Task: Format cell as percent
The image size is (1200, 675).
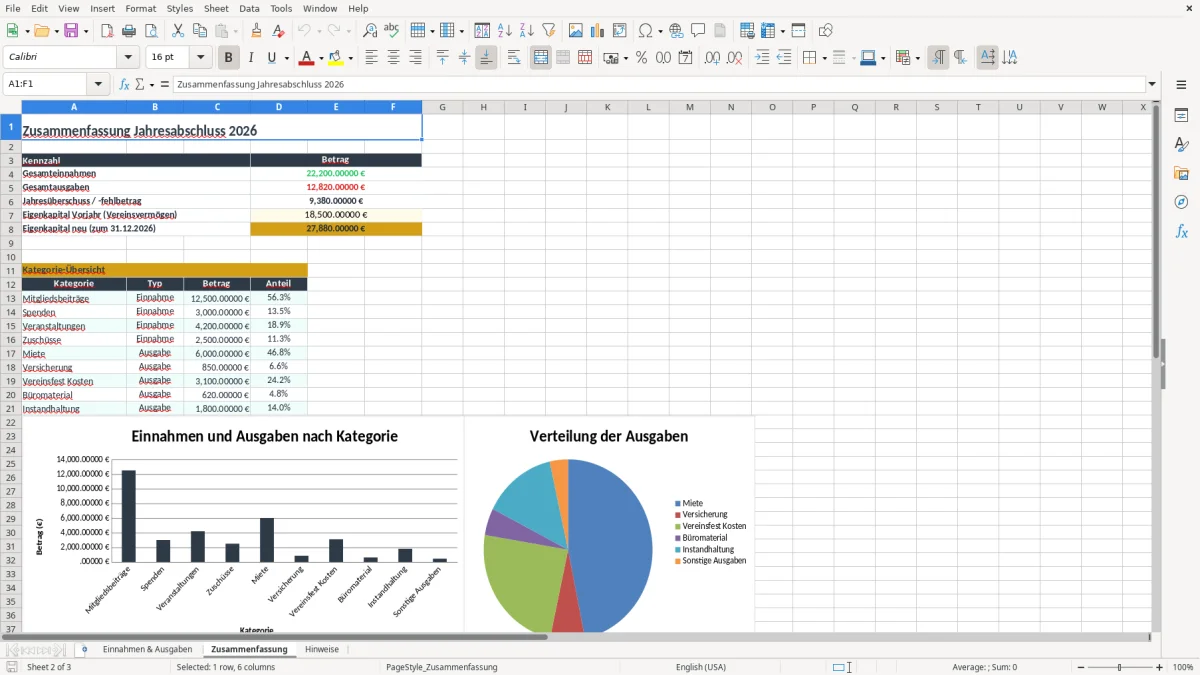Action: (641, 58)
